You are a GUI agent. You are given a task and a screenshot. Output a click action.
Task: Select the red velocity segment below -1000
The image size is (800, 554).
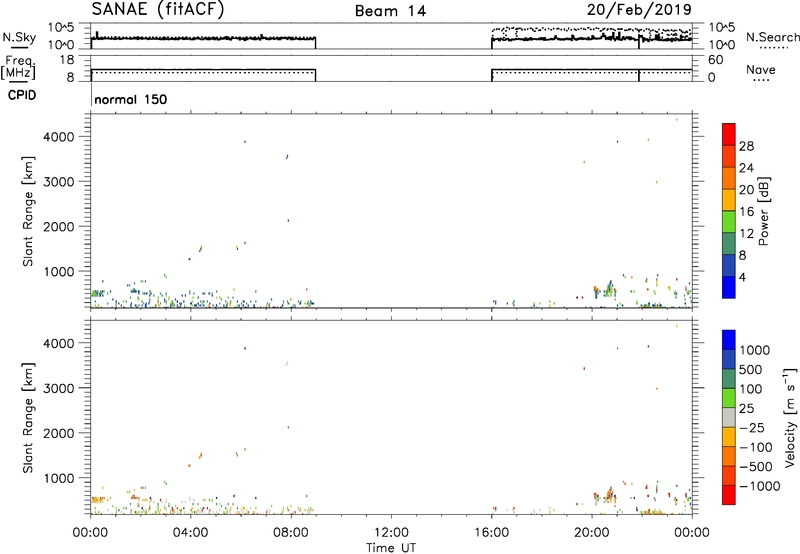coord(729,495)
